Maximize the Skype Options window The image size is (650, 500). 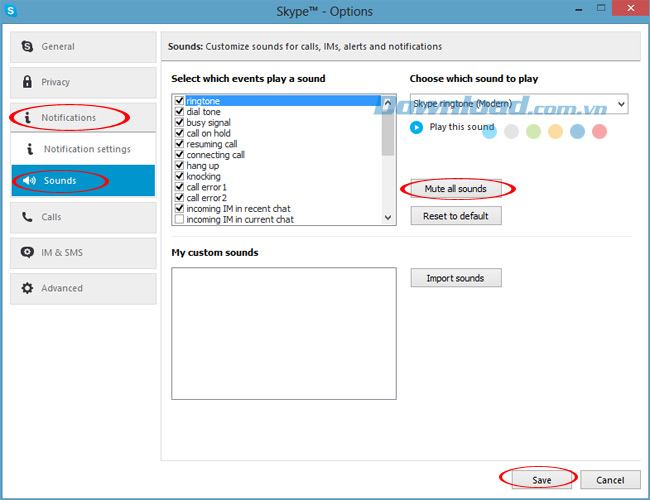coord(601,8)
